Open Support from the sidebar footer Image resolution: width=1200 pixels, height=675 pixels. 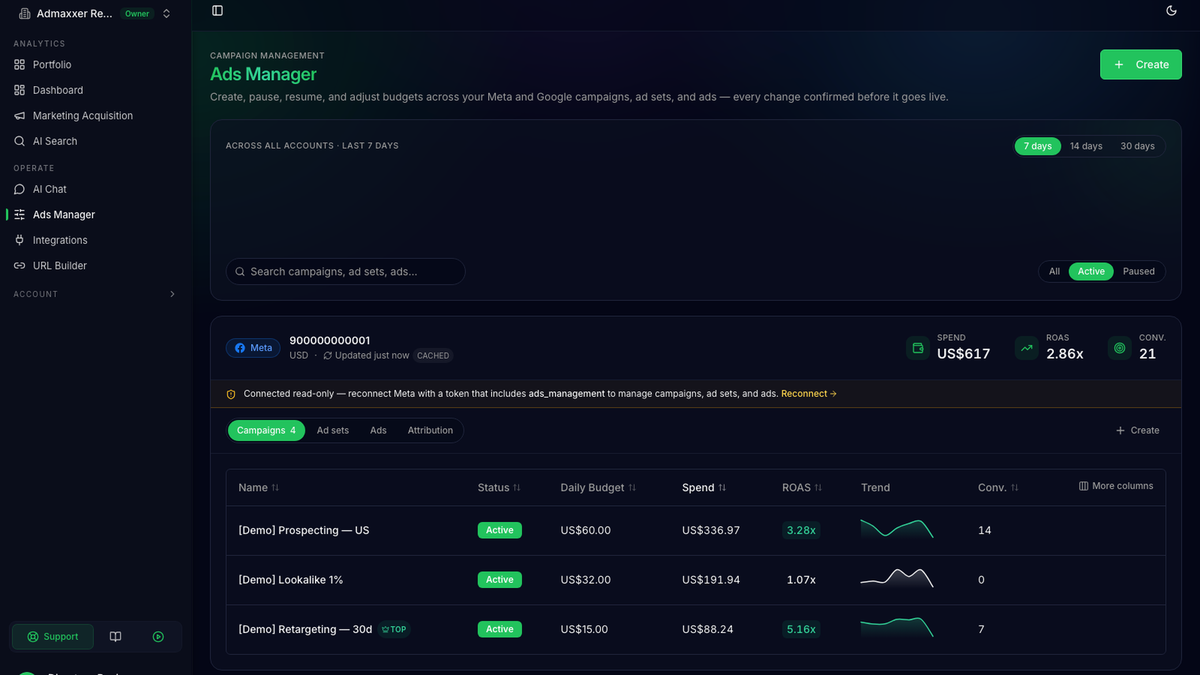(x=53, y=636)
